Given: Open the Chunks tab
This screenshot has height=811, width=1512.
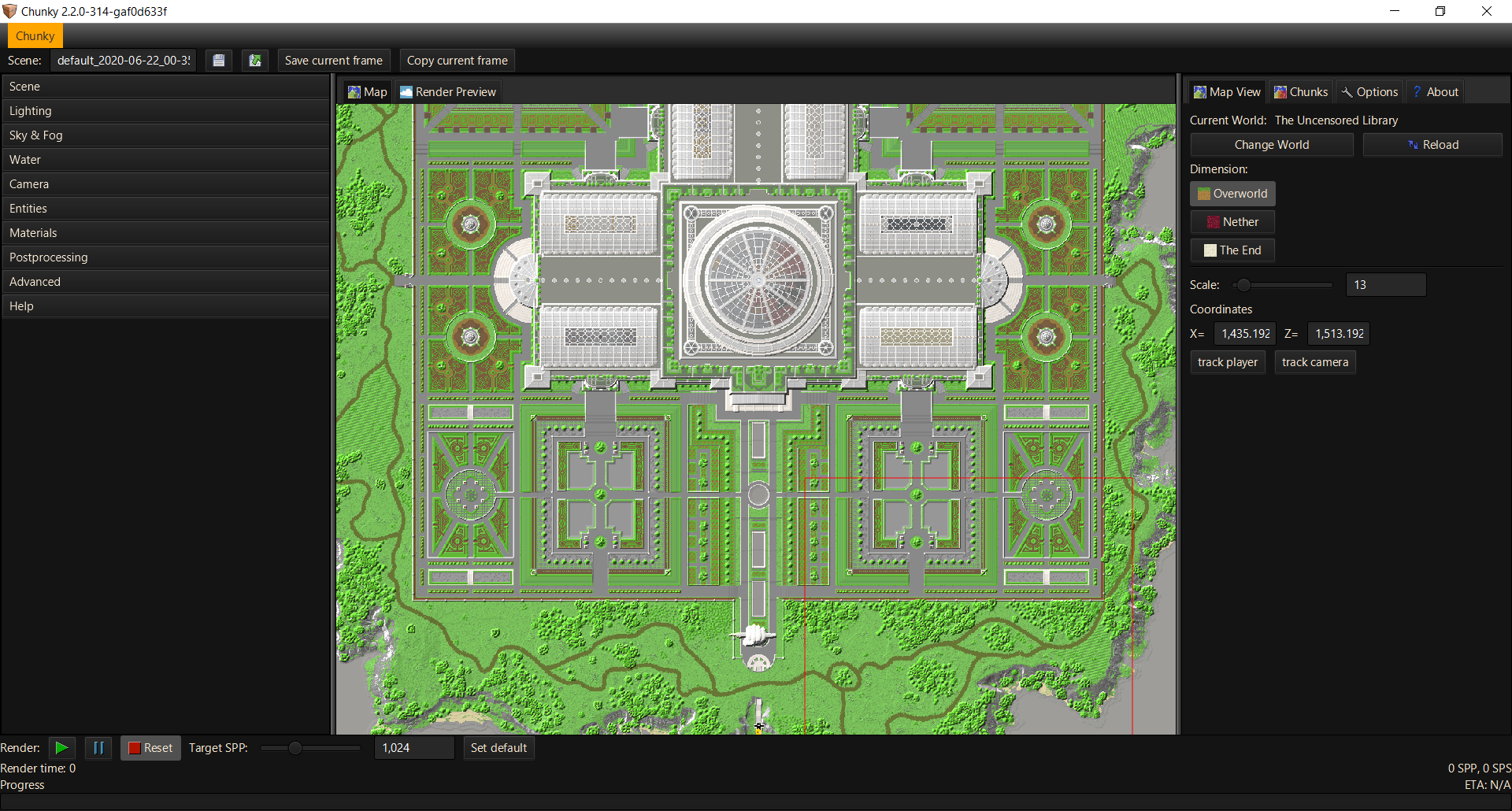Looking at the screenshot, I should click(x=1301, y=92).
